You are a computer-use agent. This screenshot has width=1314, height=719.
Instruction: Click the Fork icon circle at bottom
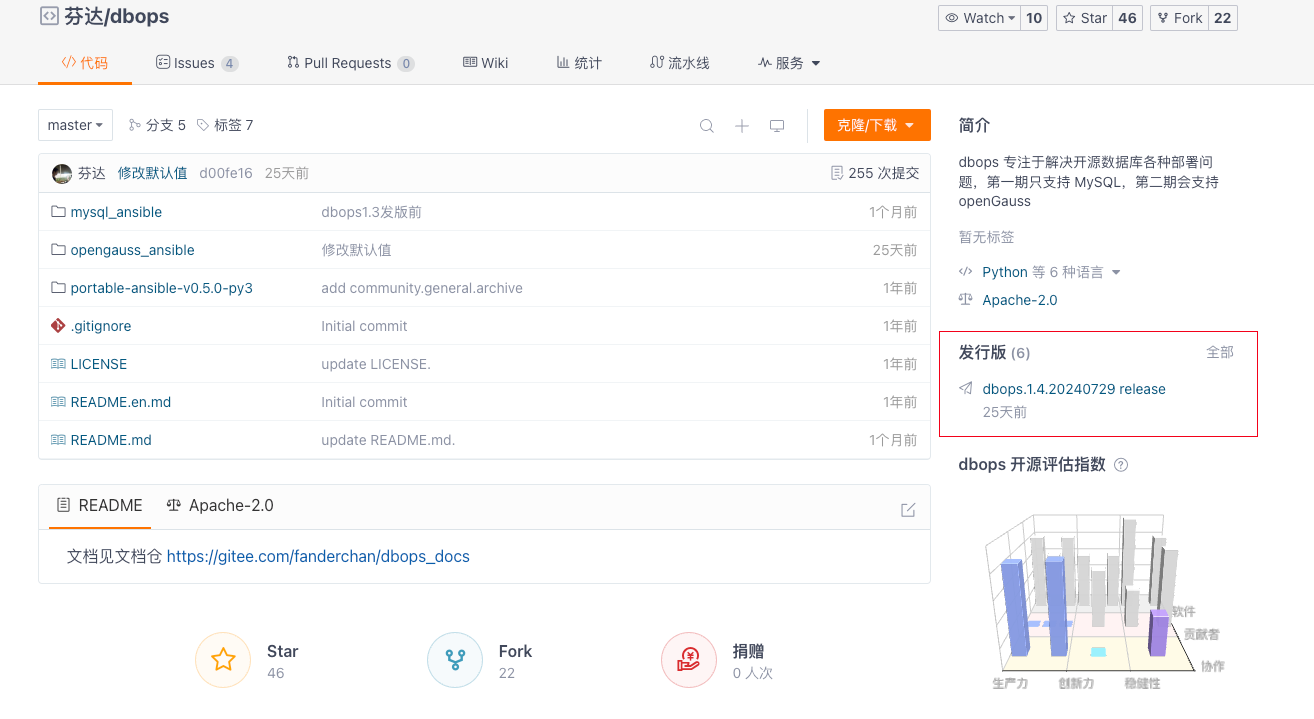click(x=455, y=660)
